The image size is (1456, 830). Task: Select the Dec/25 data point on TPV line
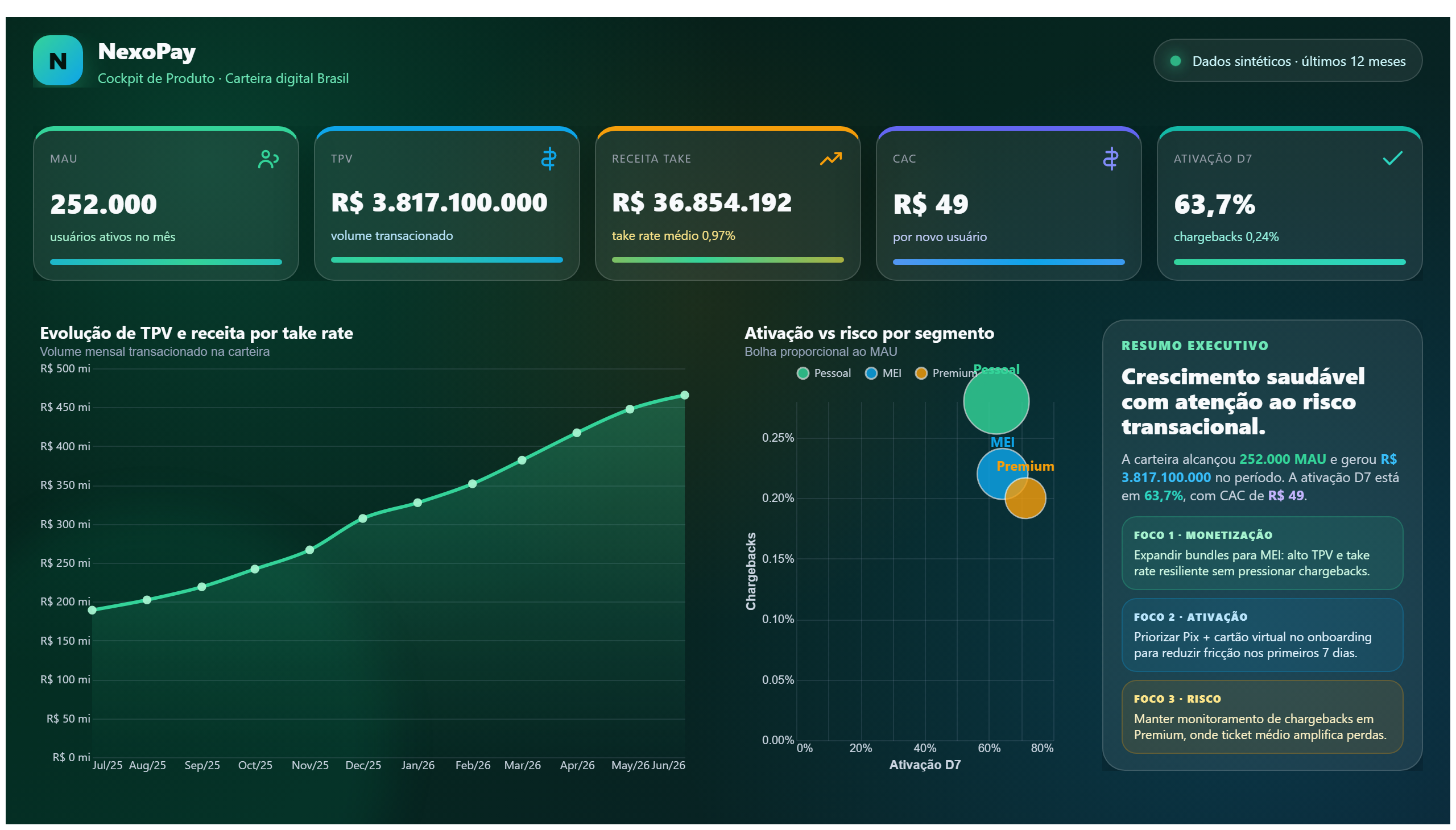[x=363, y=518]
